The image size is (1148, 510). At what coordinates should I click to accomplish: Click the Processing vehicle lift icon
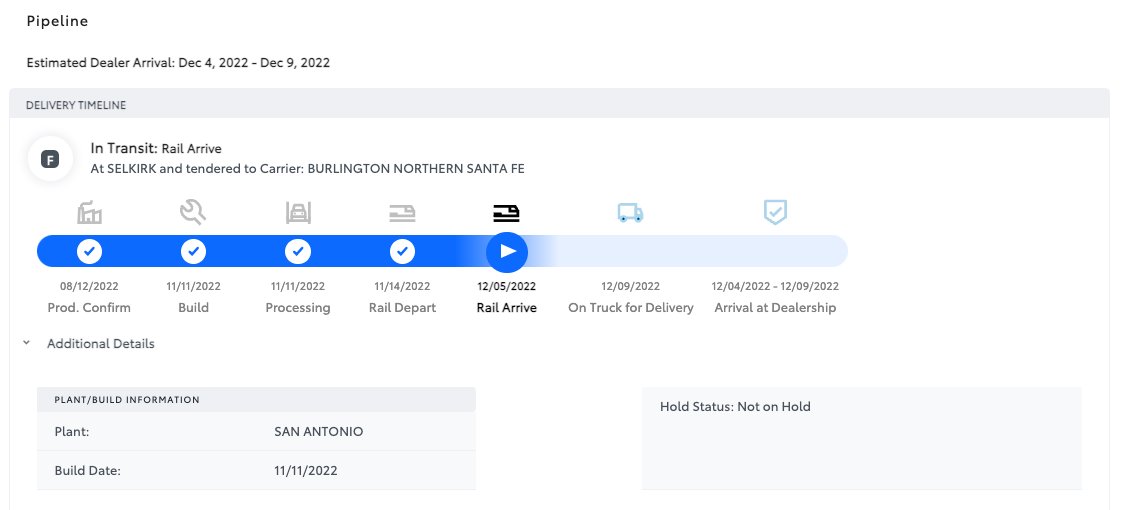tap(298, 213)
